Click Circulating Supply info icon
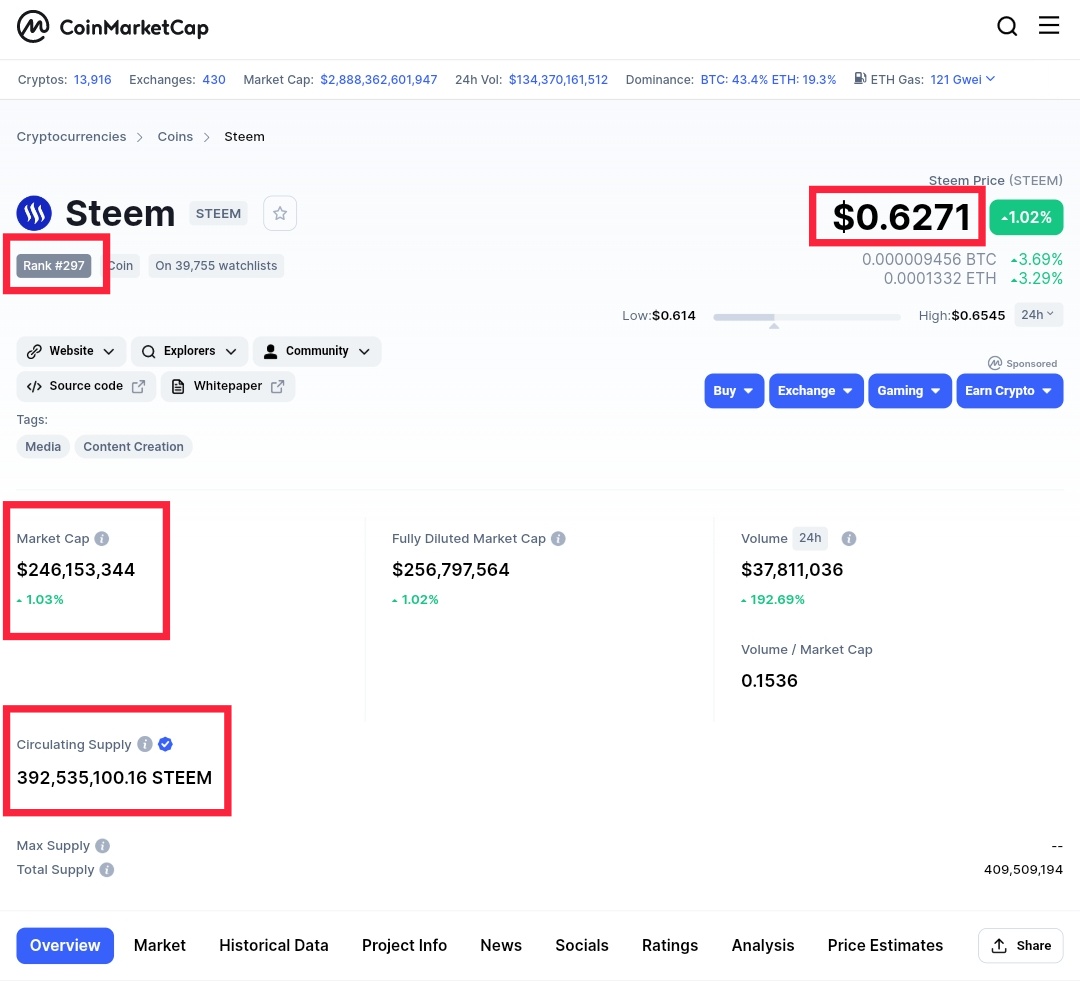The height and width of the screenshot is (1003, 1080). click(145, 744)
